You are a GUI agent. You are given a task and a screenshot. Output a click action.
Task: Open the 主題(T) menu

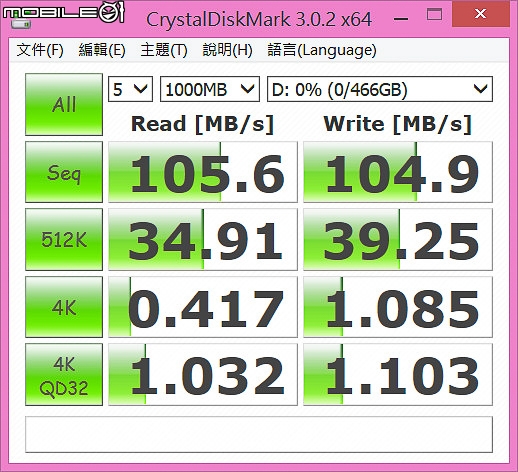tap(164, 50)
